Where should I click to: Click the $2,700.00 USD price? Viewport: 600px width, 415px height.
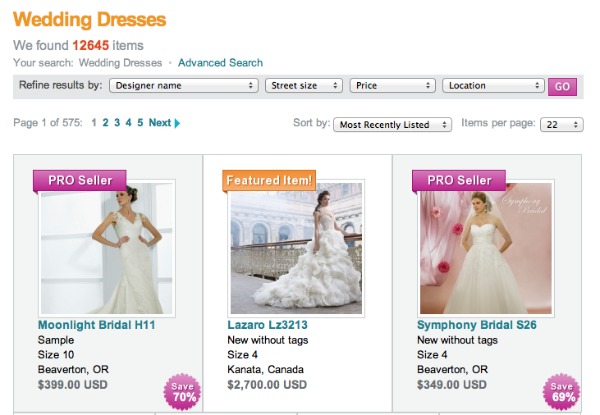click(x=267, y=385)
